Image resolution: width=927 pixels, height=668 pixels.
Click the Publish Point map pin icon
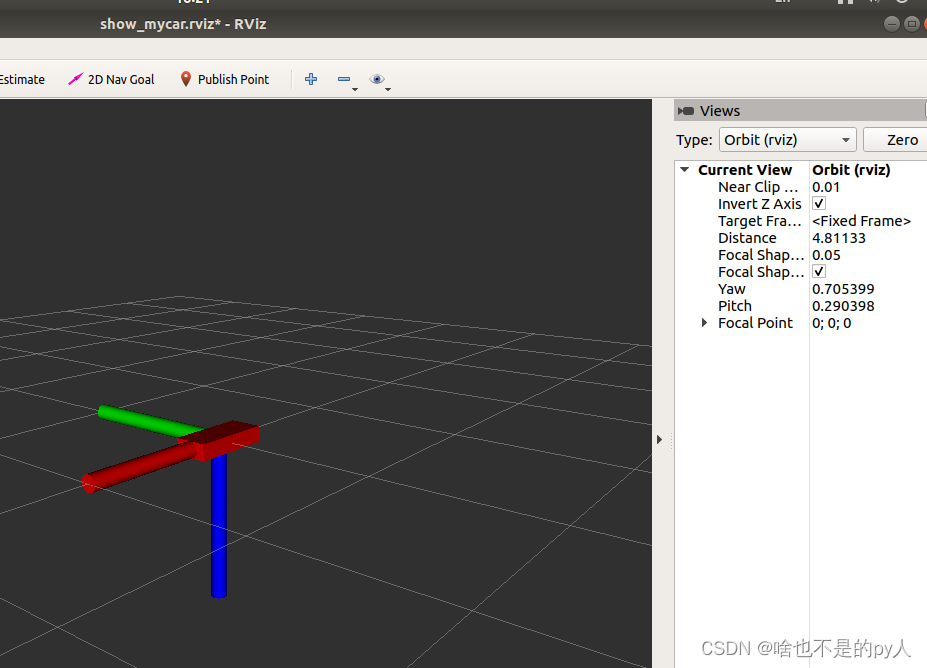pos(186,79)
